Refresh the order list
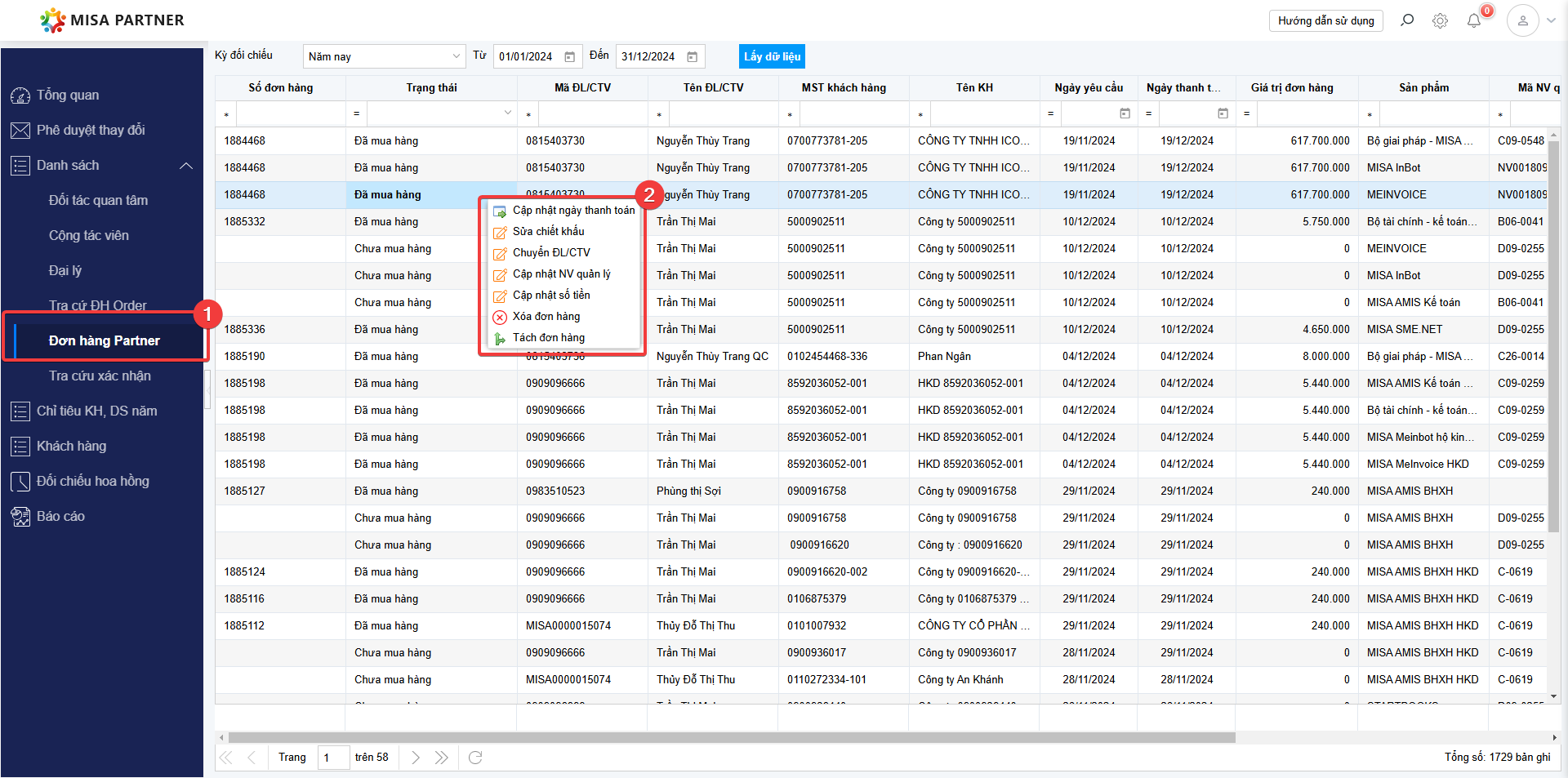This screenshot has height=778, width=1568. [x=475, y=758]
